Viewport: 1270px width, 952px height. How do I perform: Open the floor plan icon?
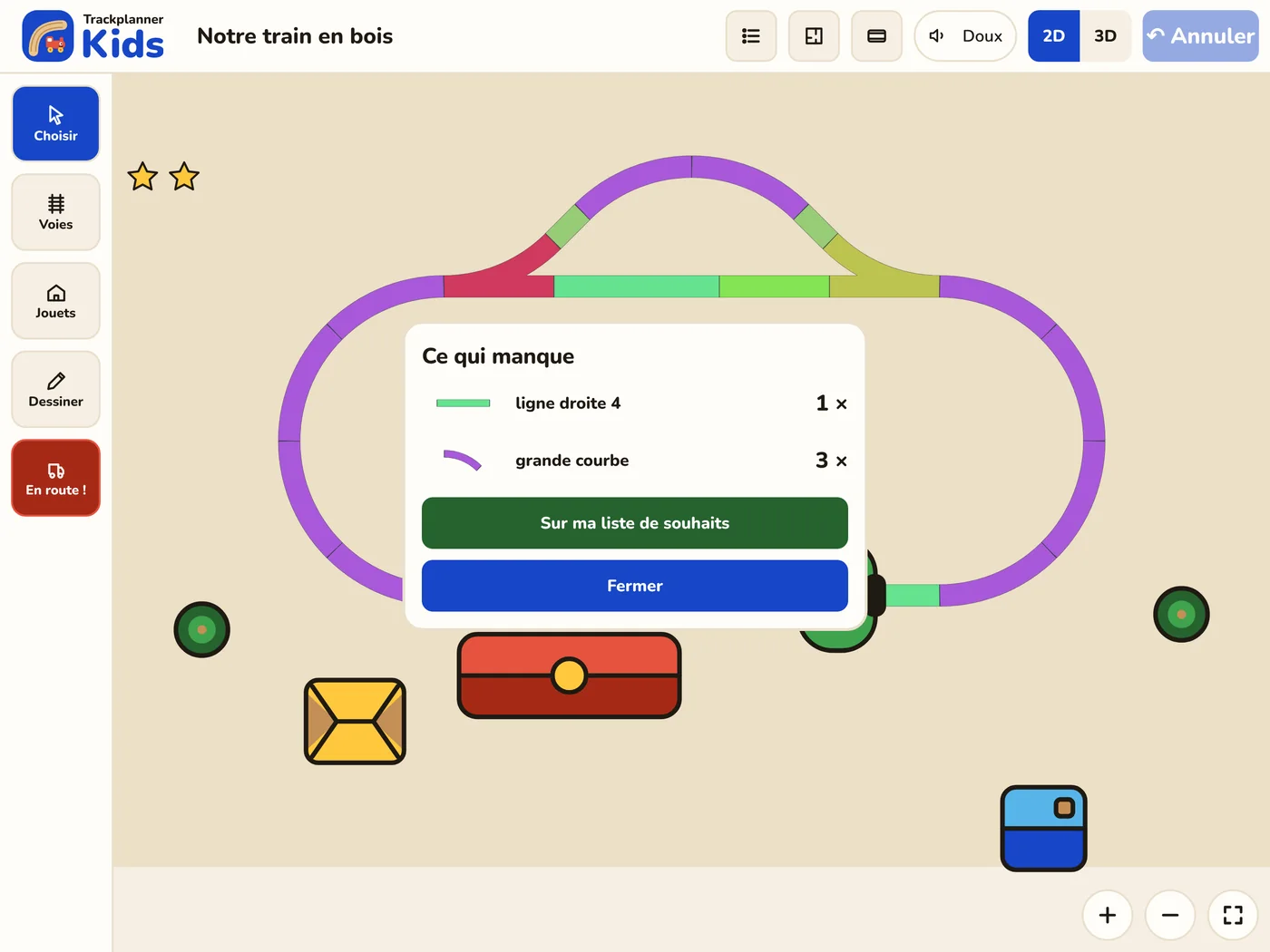[x=814, y=36]
